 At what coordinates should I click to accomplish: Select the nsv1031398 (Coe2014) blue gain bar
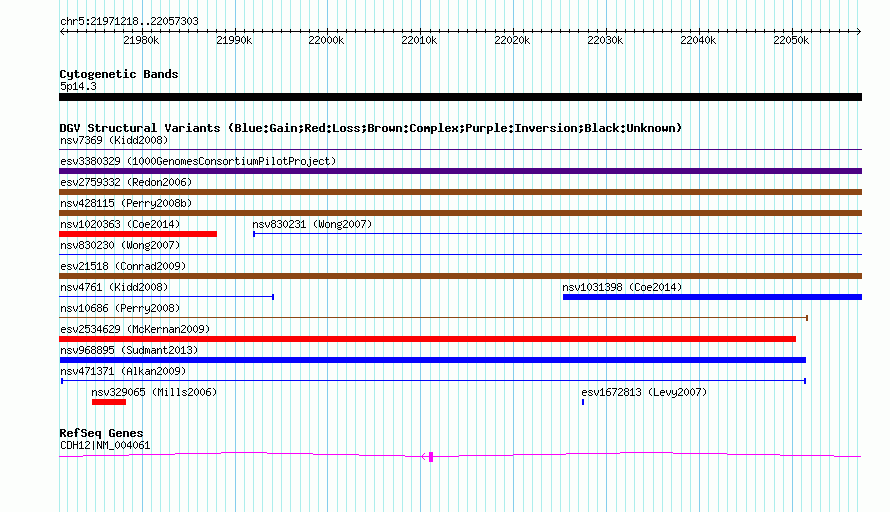point(712,297)
